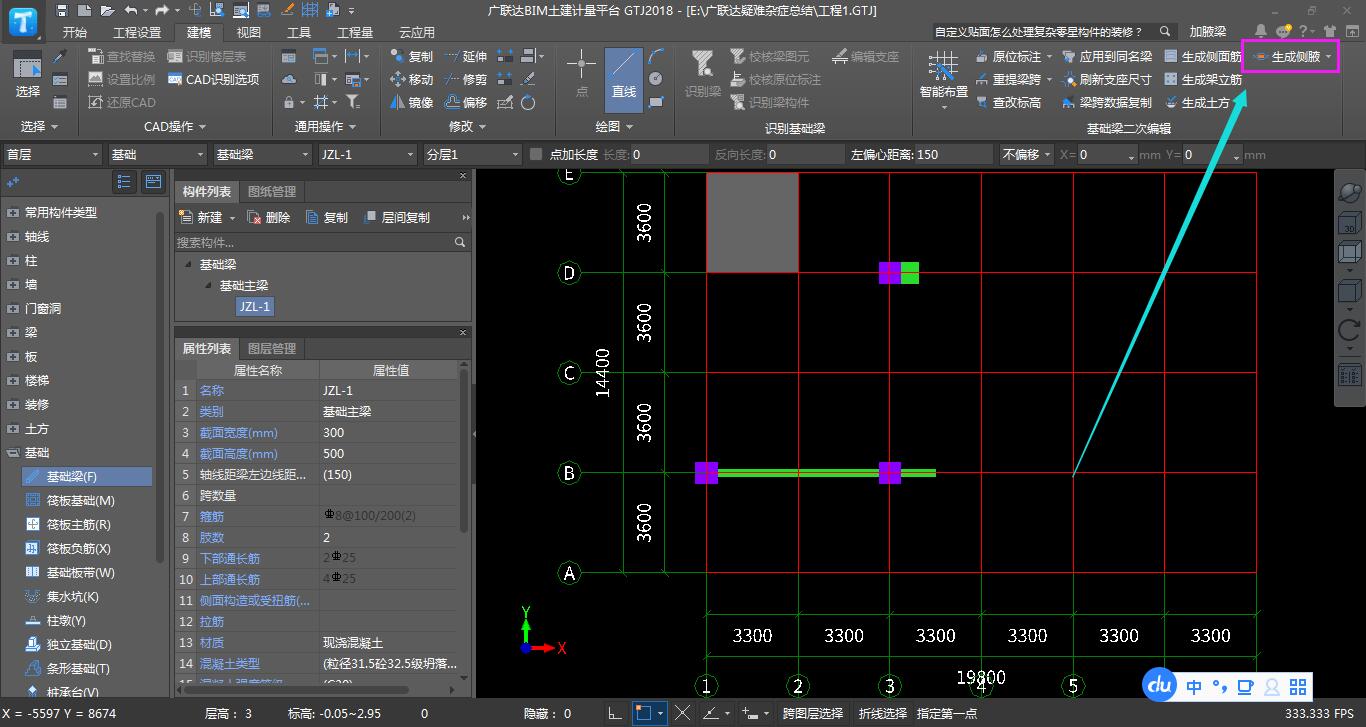Click the 截面宽度 value 300 cell
Viewport: 1366px width, 727px height.
pos(388,432)
